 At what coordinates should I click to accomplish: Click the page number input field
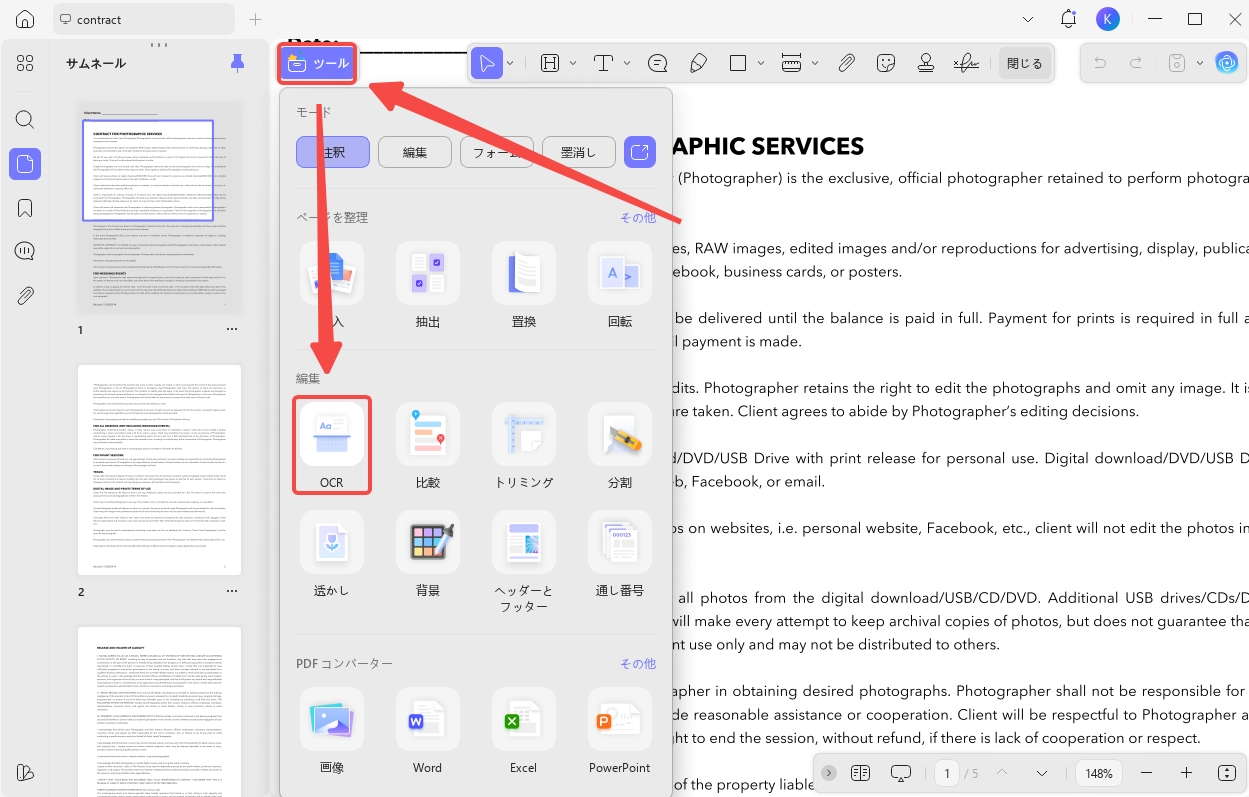(x=946, y=773)
